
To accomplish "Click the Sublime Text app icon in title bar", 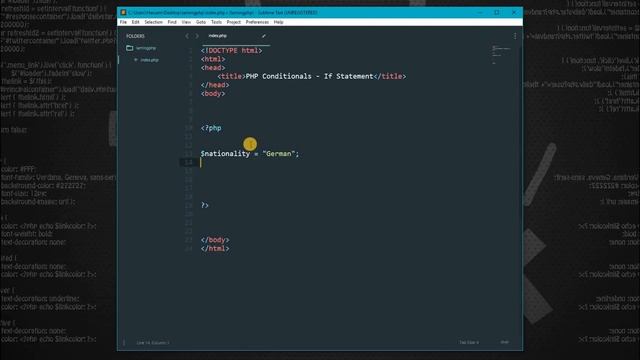I will tap(123, 12).
